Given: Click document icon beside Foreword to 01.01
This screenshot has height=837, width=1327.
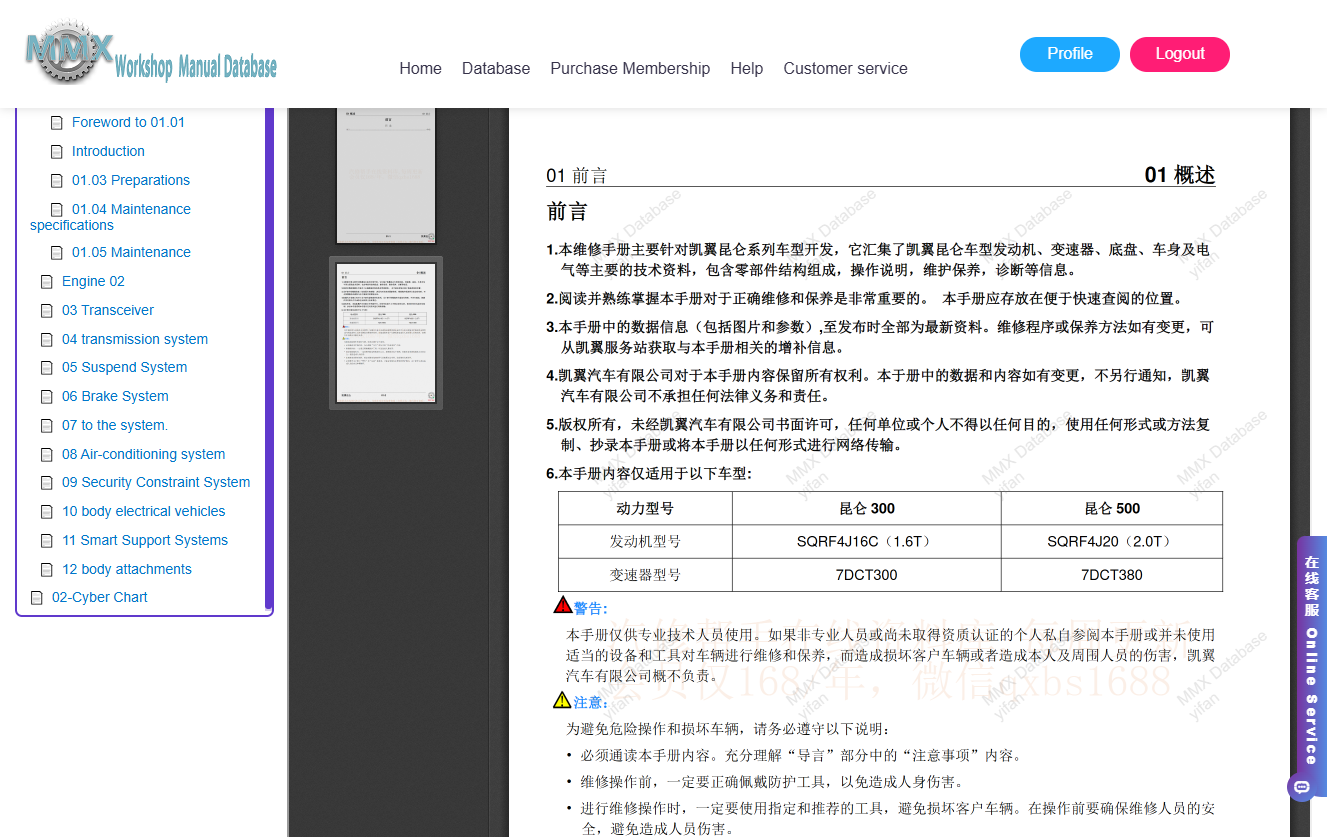Looking at the screenshot, I should coord(57,123).
